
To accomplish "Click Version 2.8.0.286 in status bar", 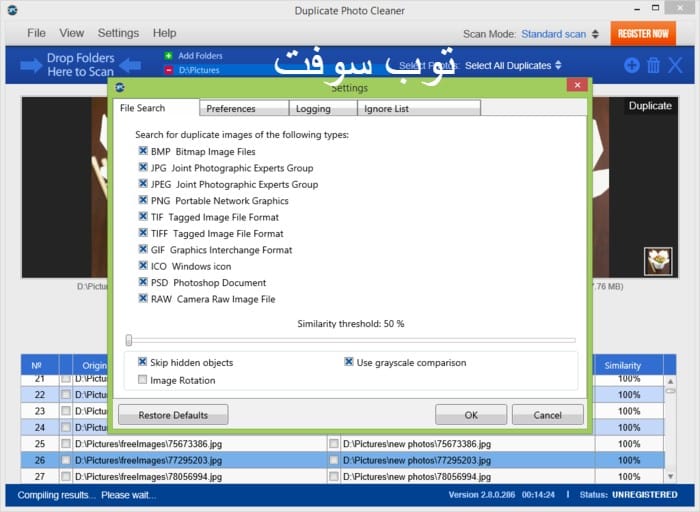I will [x=482, y=495].
